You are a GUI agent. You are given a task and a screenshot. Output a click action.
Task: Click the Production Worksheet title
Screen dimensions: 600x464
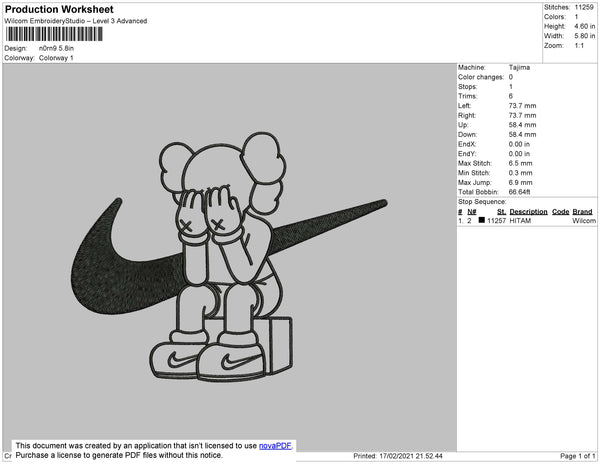[x=59, y=9]
